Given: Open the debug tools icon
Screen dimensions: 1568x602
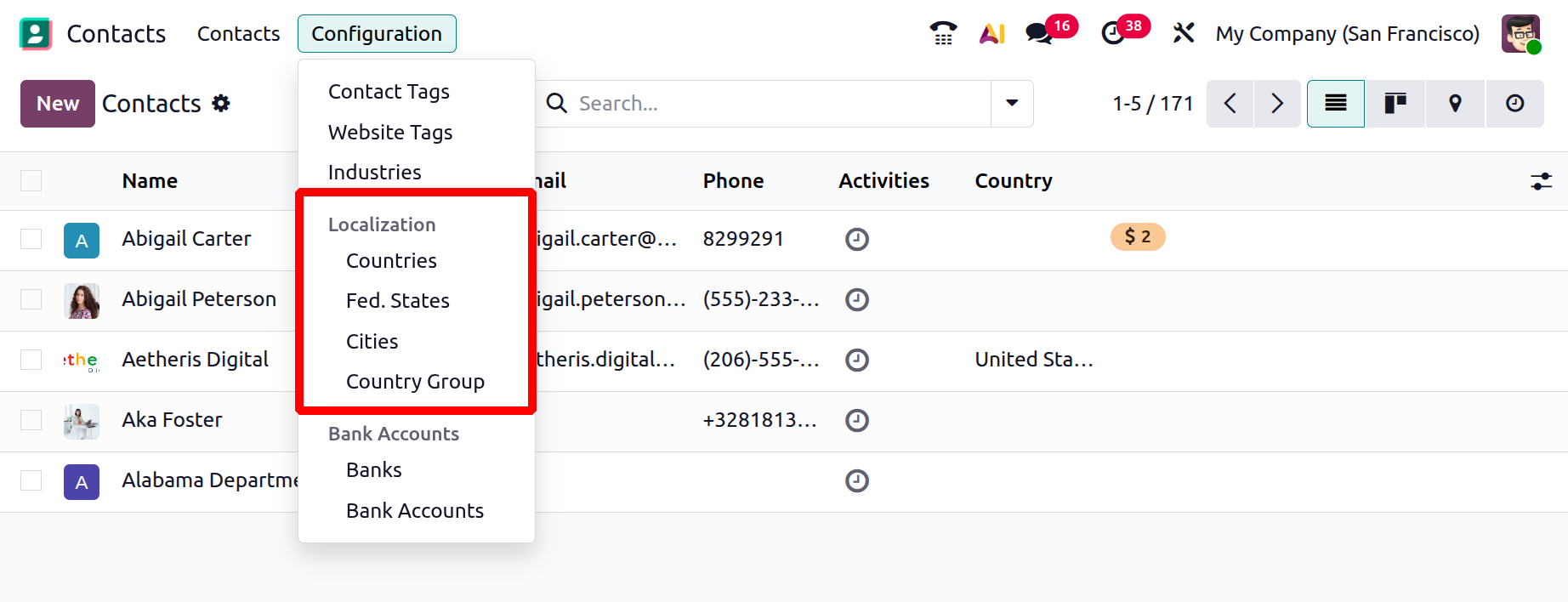Looking at the screenshot, I should [x=1183, y=33].
